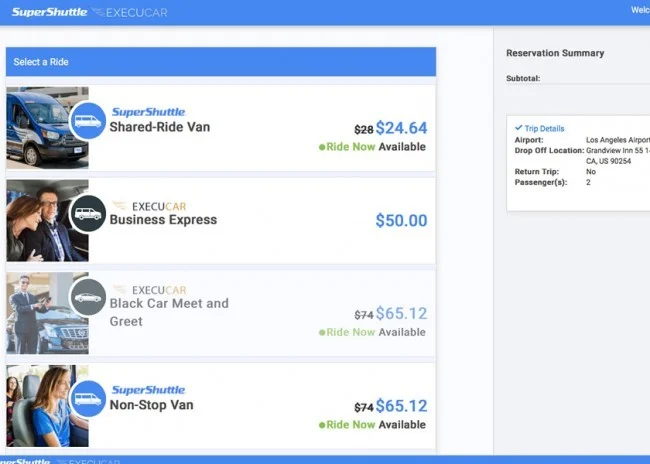
Task: Click the Business Express title text
Action: [163, 220]
